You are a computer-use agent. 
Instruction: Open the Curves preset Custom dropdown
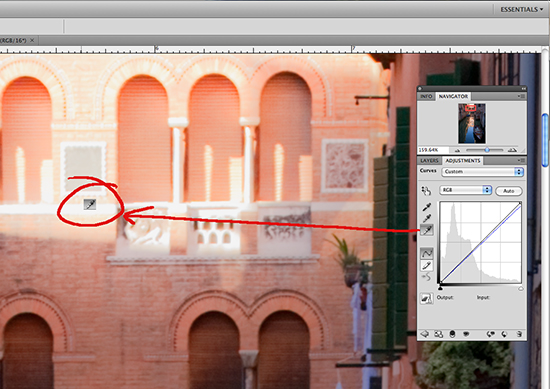(482, 172)
